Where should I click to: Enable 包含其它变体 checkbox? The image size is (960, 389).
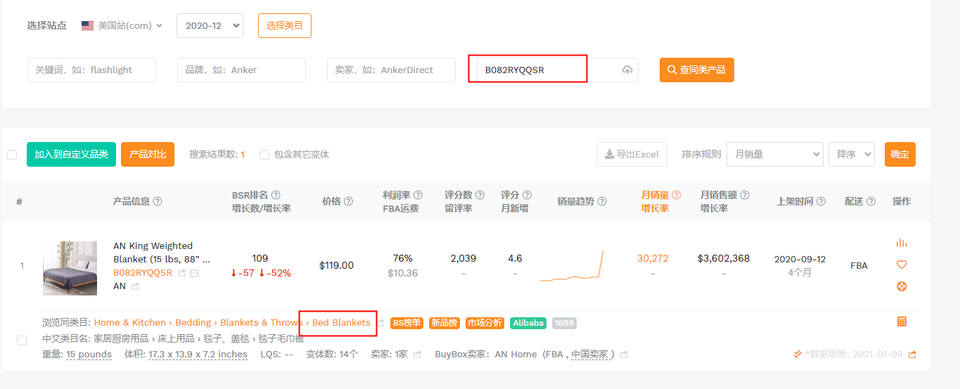[264, 155]
